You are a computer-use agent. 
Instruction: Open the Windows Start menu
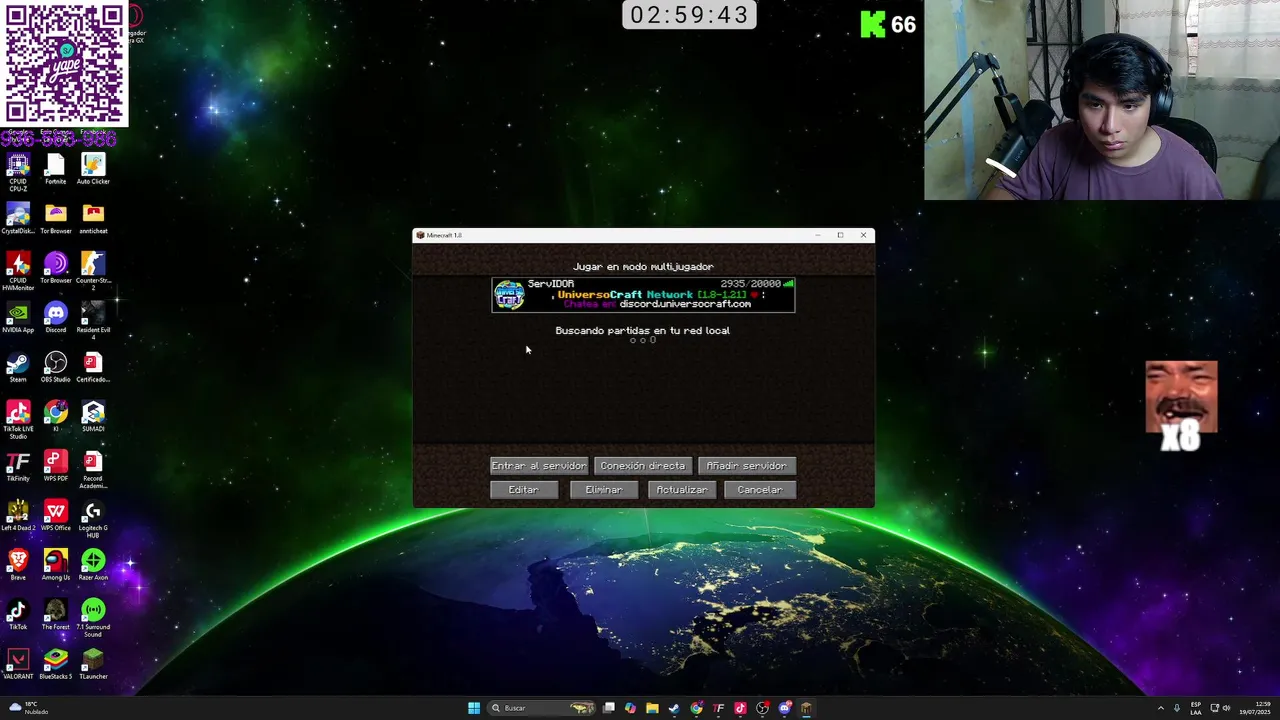(x=474, y=708)
